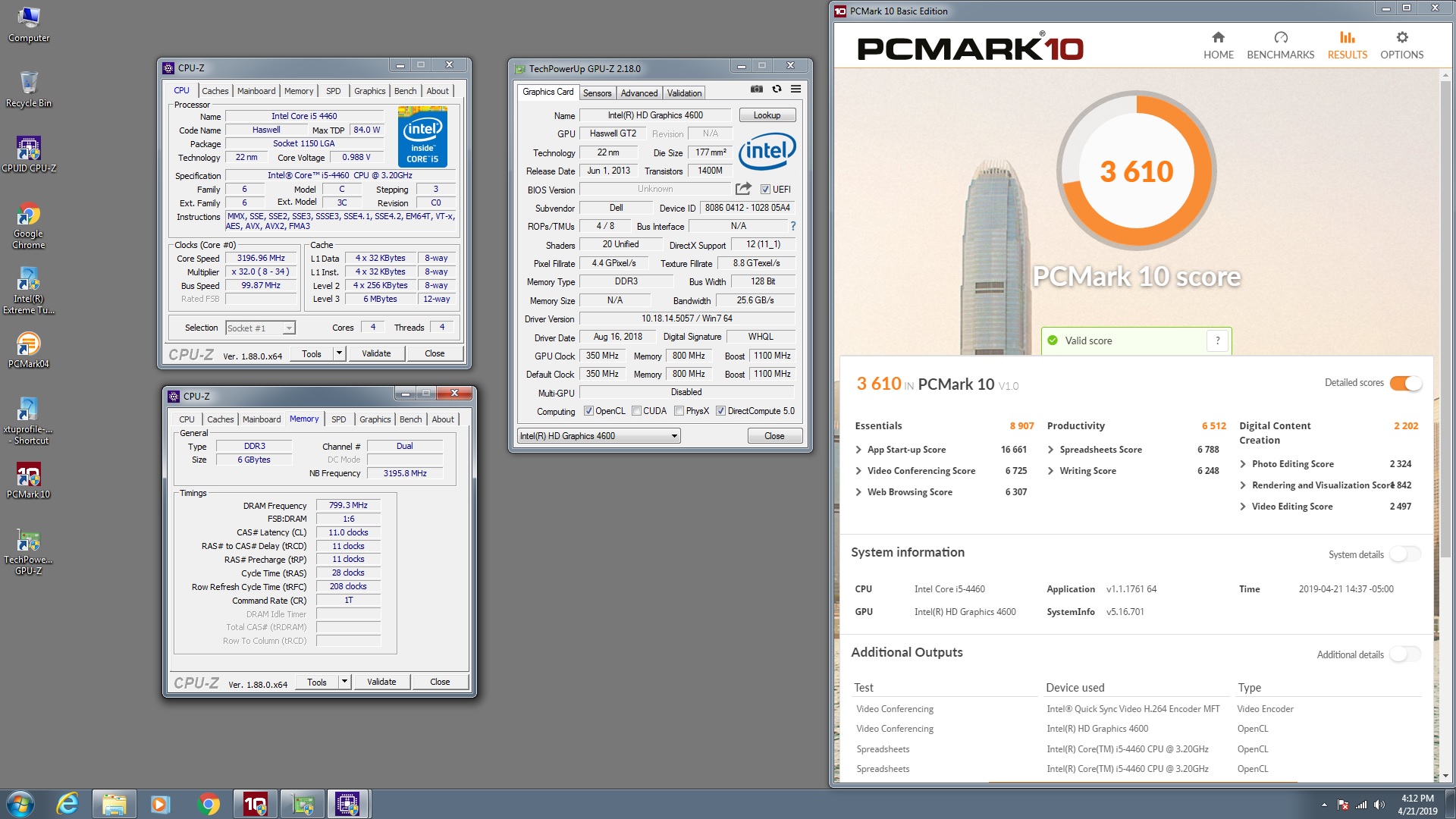
Task: Open Google Chrome desktop shortcut
Action: [x=29, y=226]
